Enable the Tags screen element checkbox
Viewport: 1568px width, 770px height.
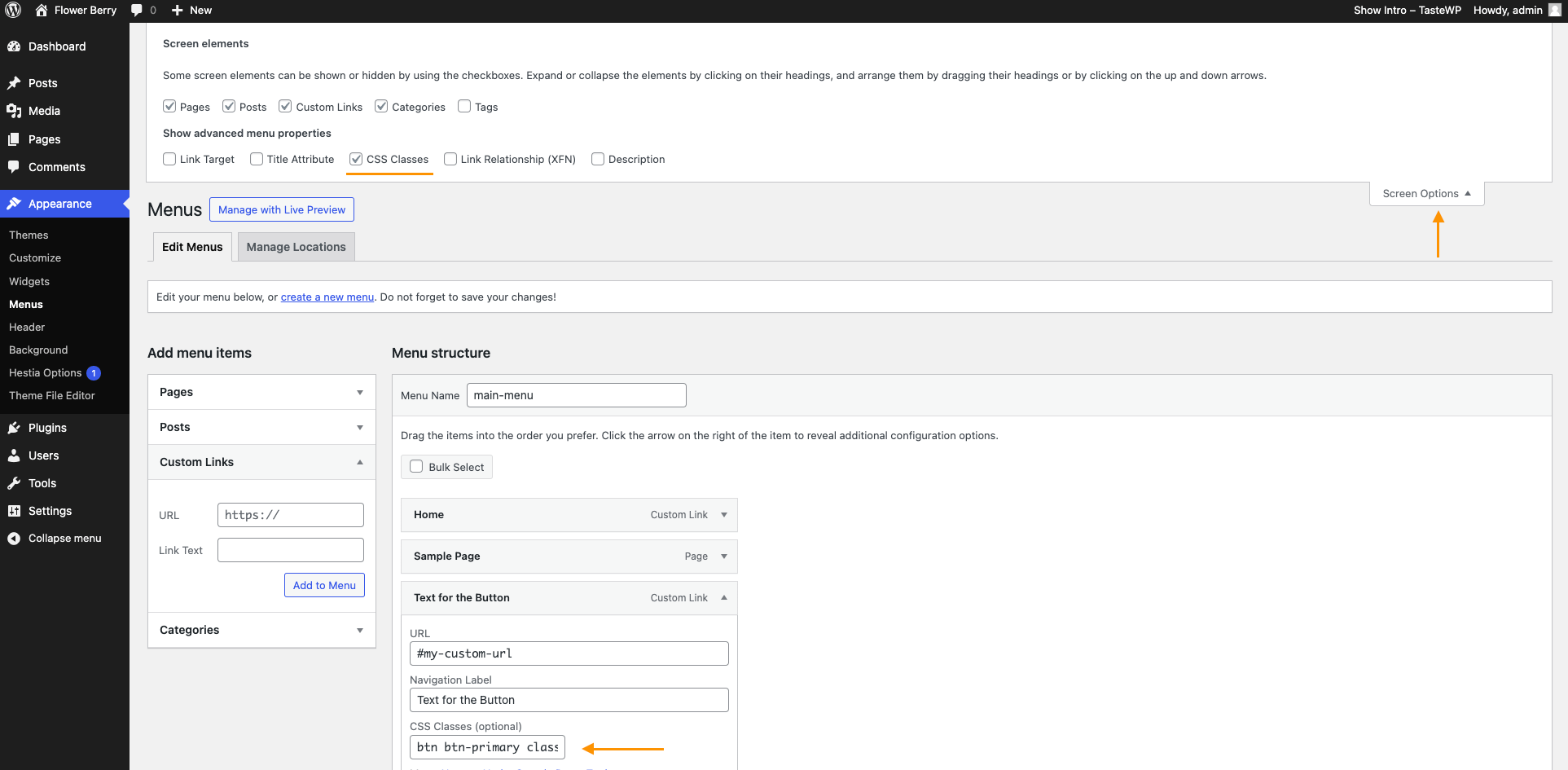pos(464,107)
